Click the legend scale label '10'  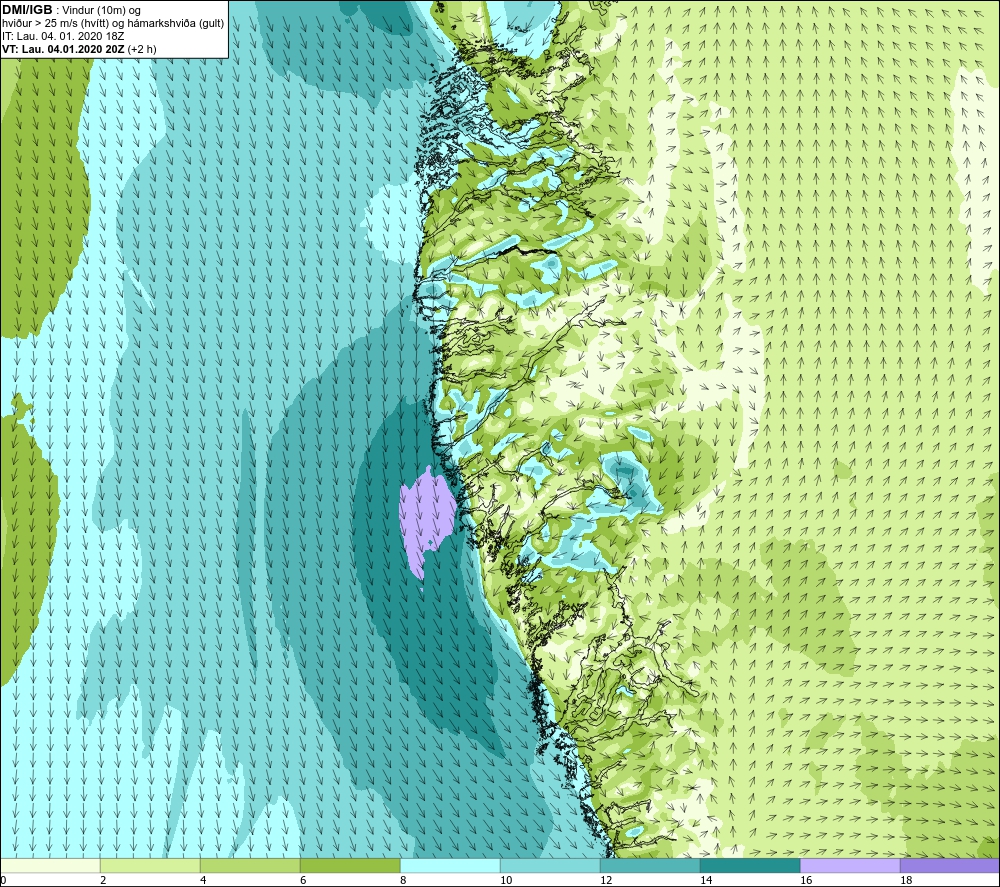click(x=506, y=881)
